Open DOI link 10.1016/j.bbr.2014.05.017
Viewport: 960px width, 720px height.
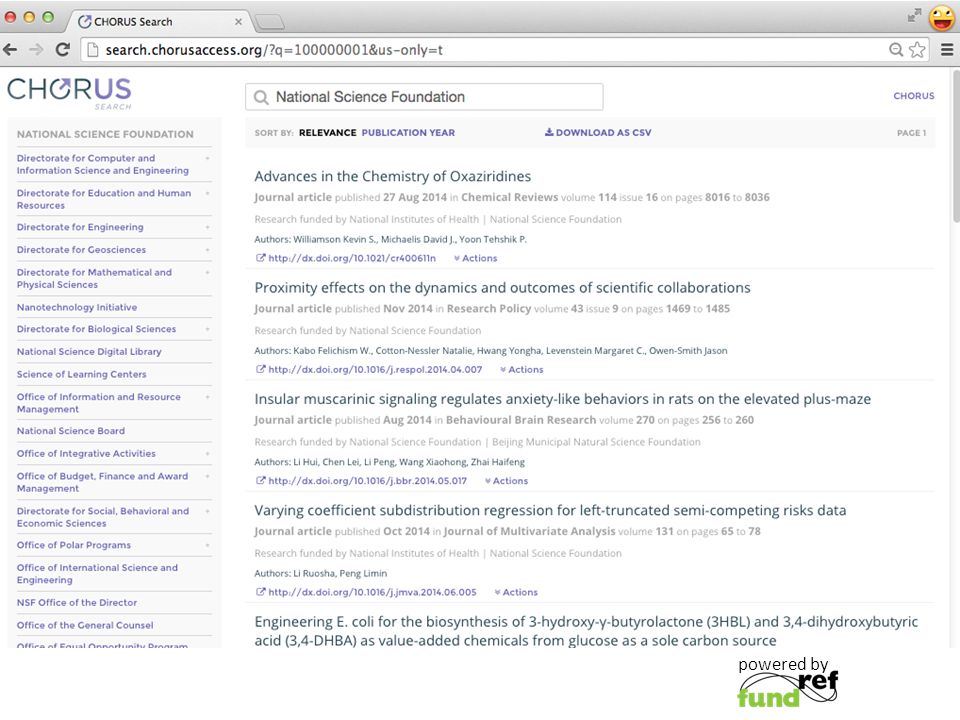pos(367,481)
